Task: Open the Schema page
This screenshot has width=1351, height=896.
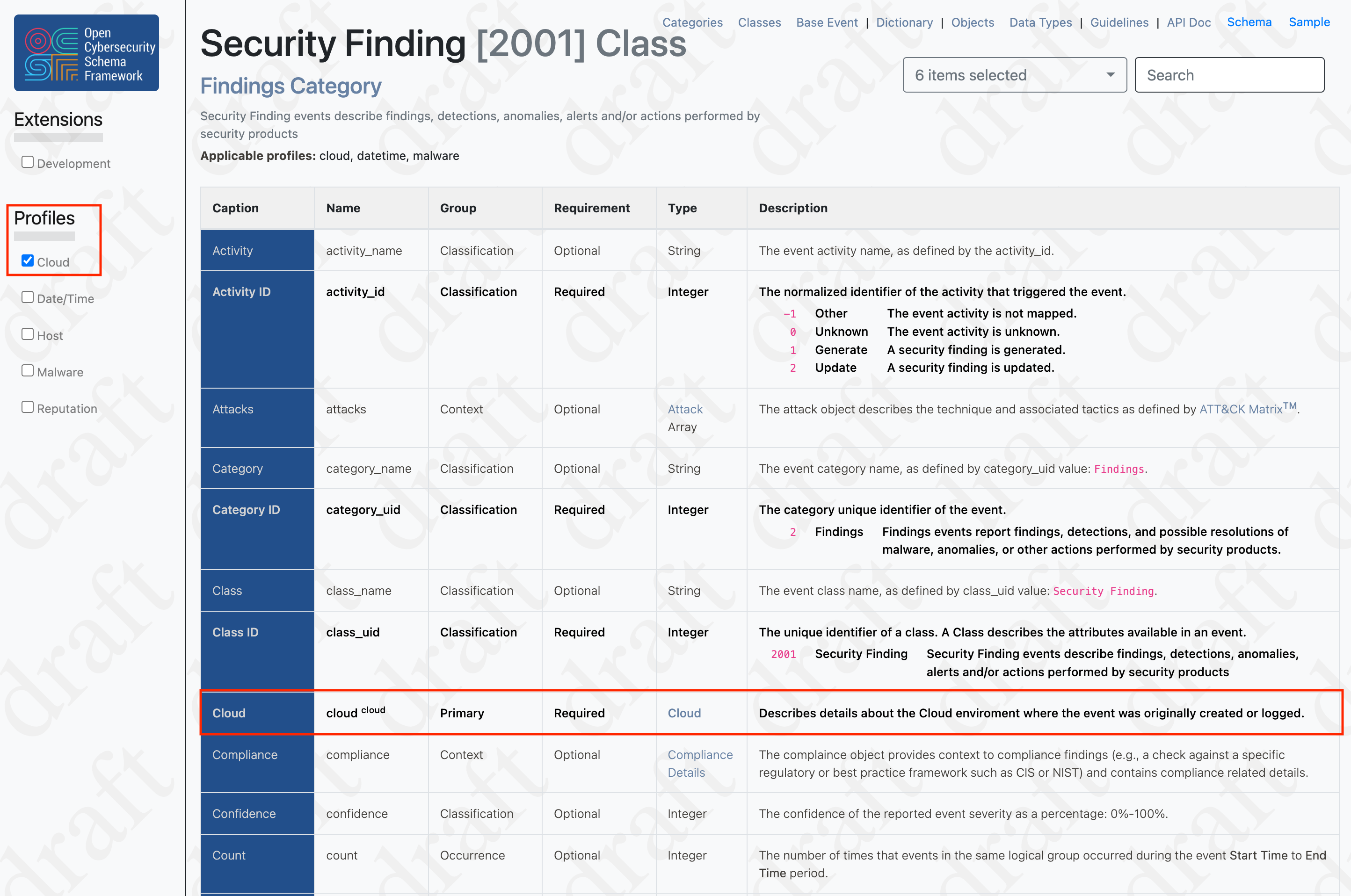Action: (1249, 22)
